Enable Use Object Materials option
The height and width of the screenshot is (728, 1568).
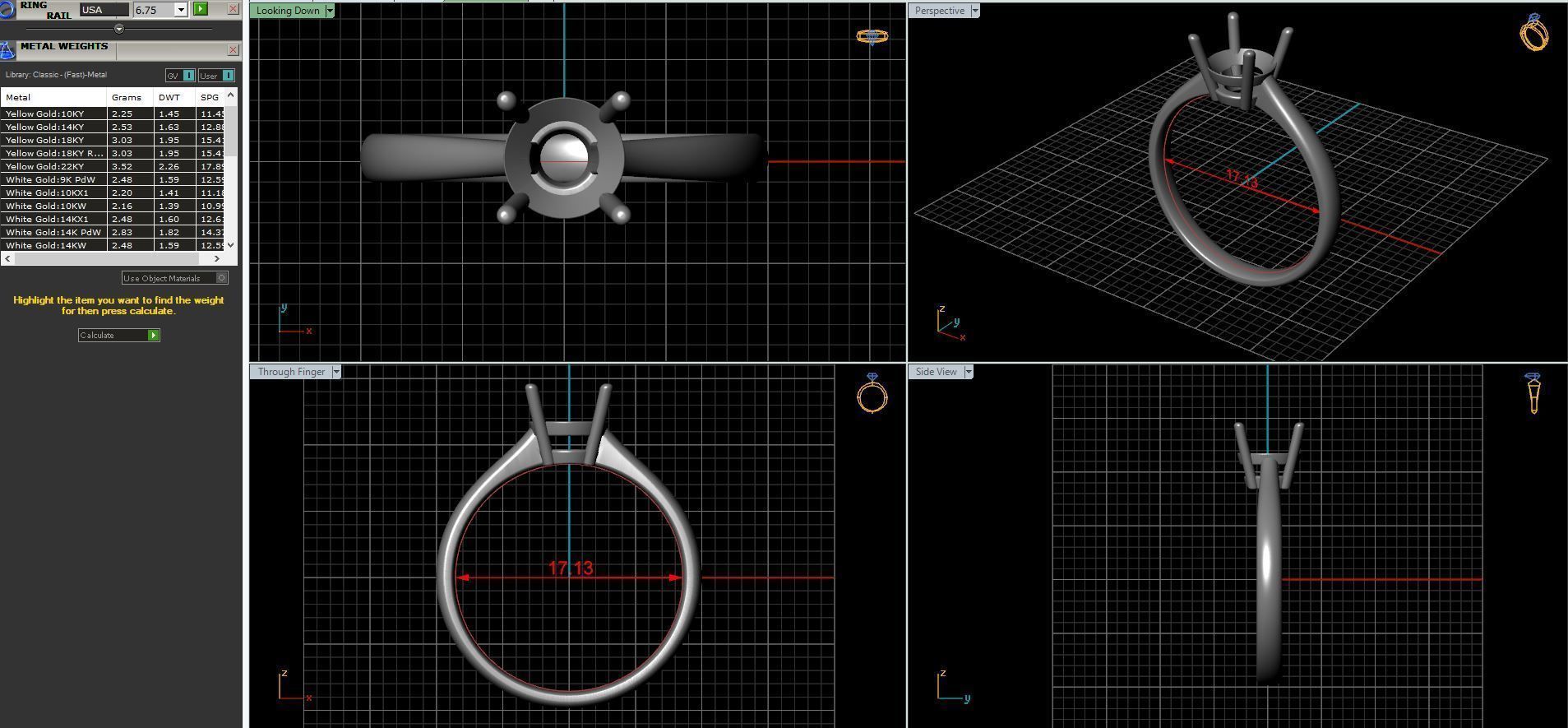tap(174, 278)
